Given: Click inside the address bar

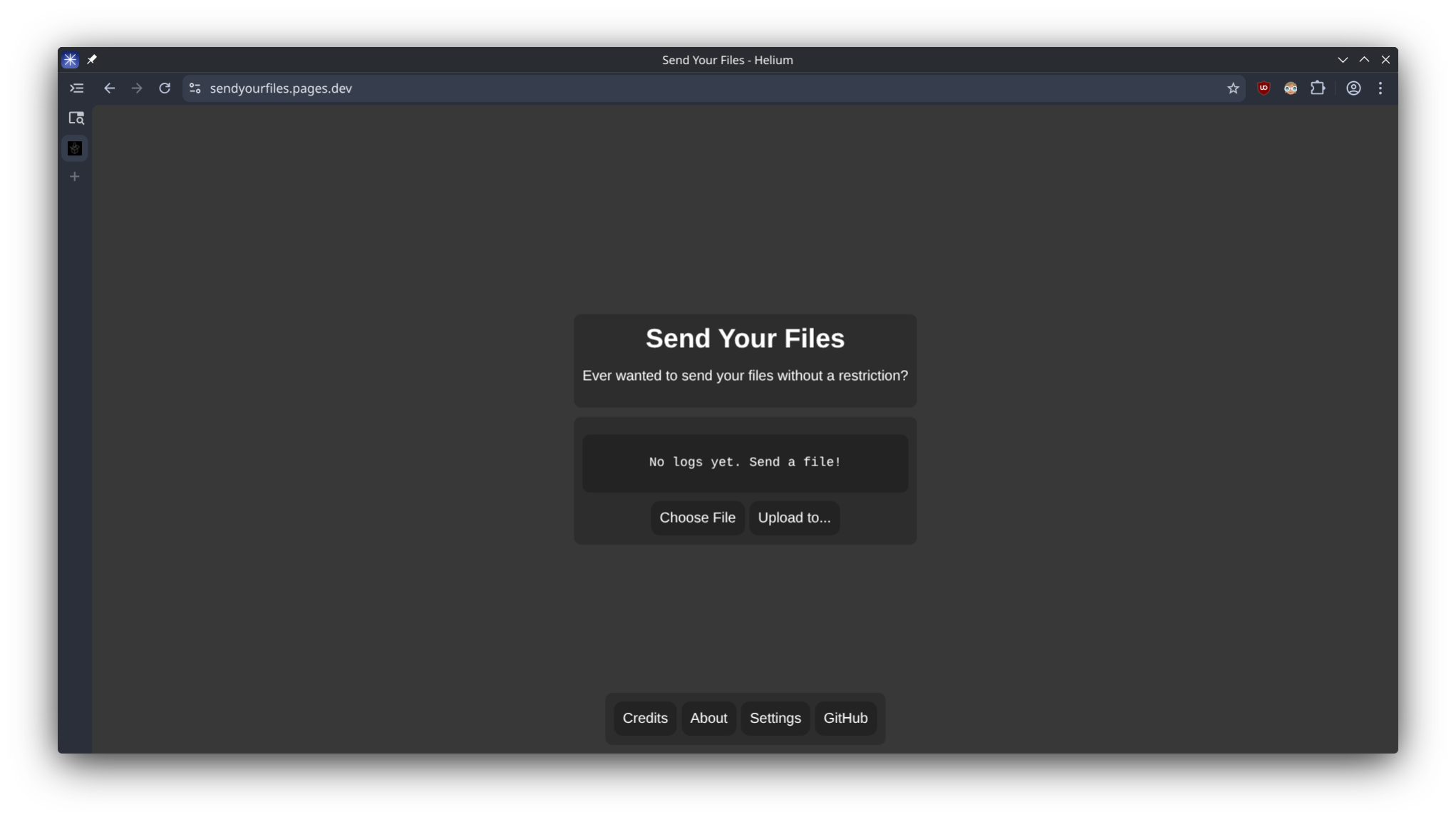Looking at the screenshot, I should [499, 88].
